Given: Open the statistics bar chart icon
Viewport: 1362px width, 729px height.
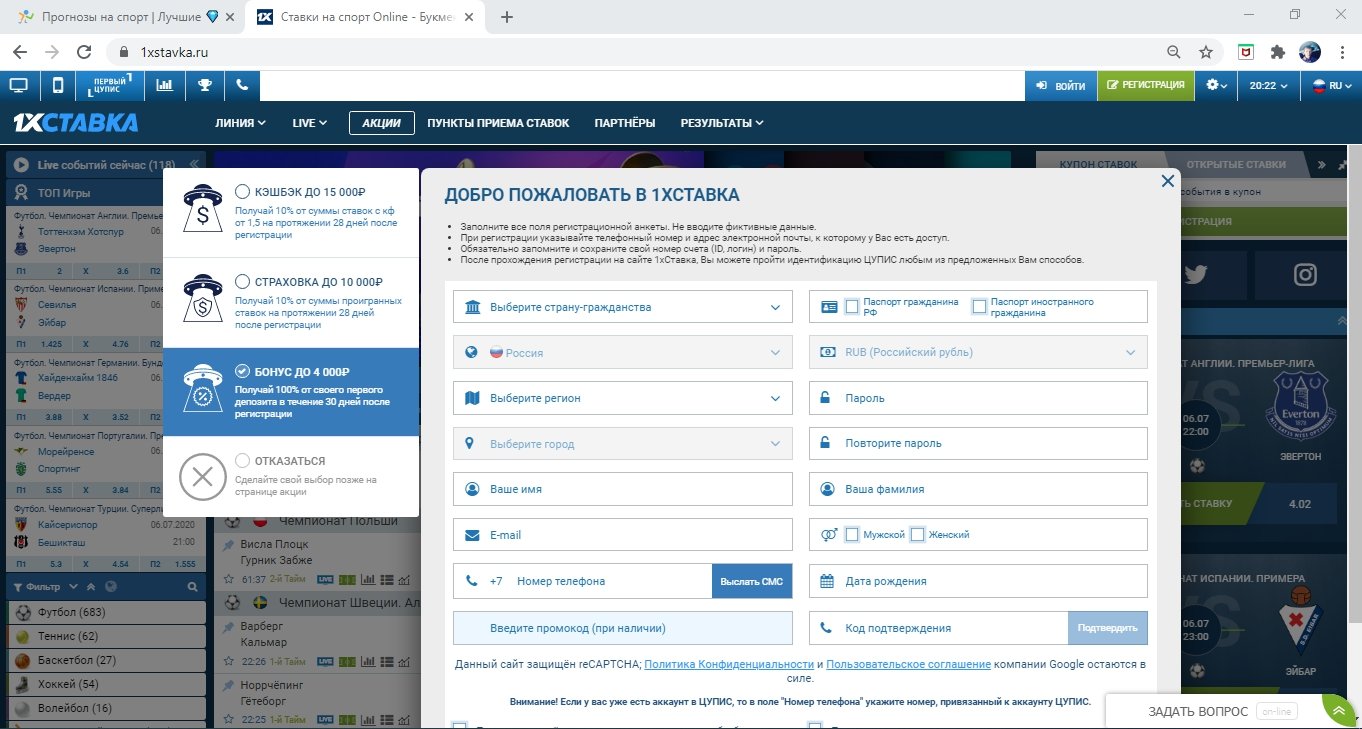Looking at the screenshot, I should (x=164, y=85).
